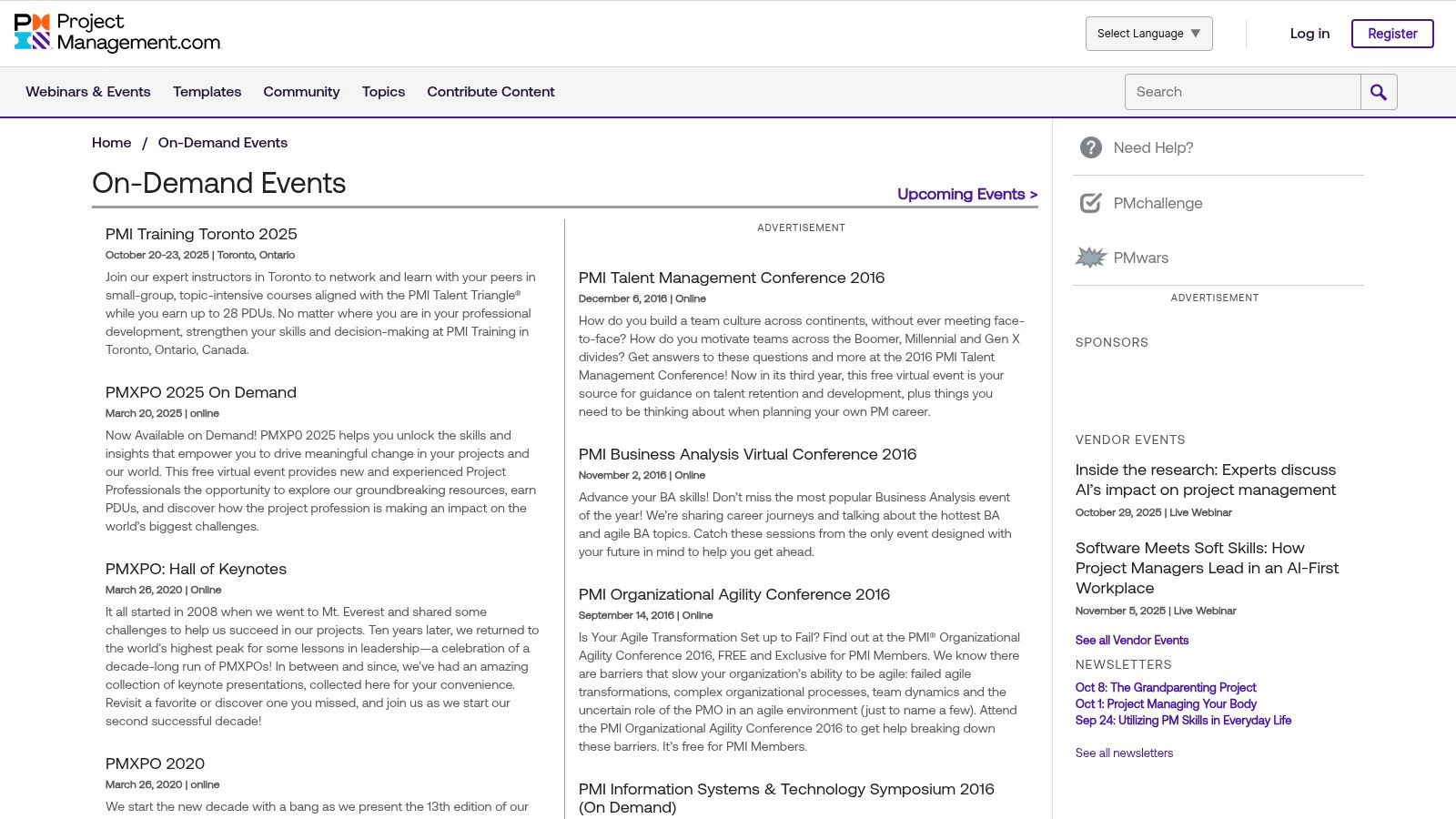Screen dimensions: 1456x819
Task: Switch to the Templates section
Action: 207,91
